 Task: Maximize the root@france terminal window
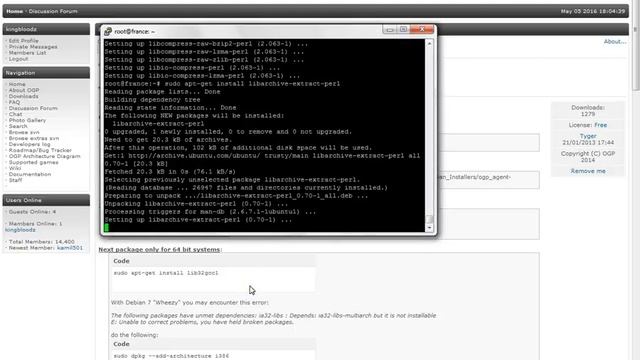tap(403, 29)
